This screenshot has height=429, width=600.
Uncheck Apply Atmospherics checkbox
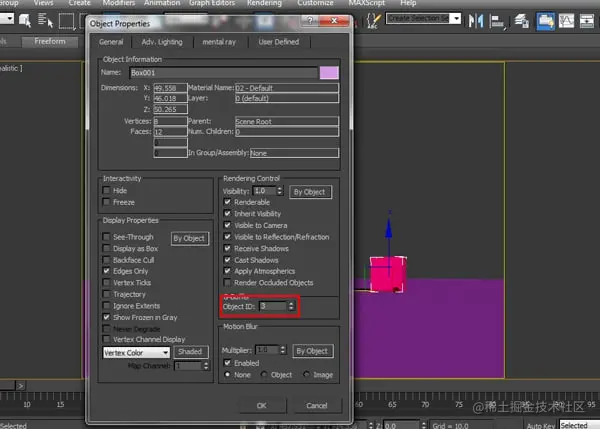pos(227,271)
